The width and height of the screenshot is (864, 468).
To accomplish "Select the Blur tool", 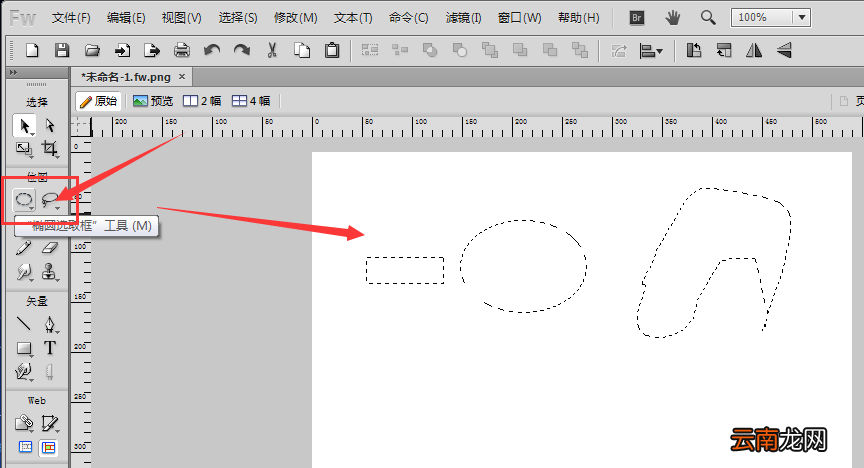I will [24, 272].
